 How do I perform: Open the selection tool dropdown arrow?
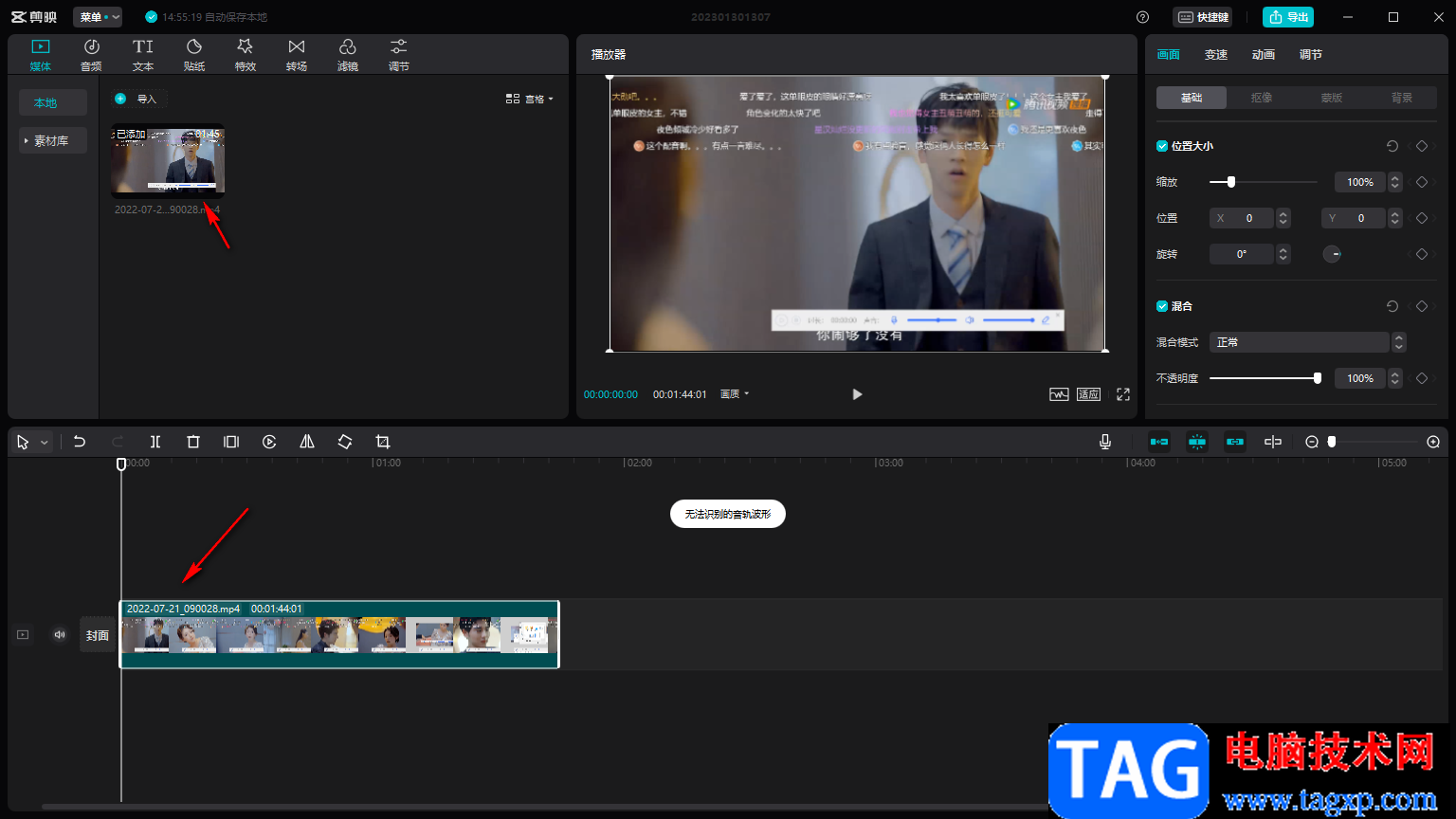44,443
